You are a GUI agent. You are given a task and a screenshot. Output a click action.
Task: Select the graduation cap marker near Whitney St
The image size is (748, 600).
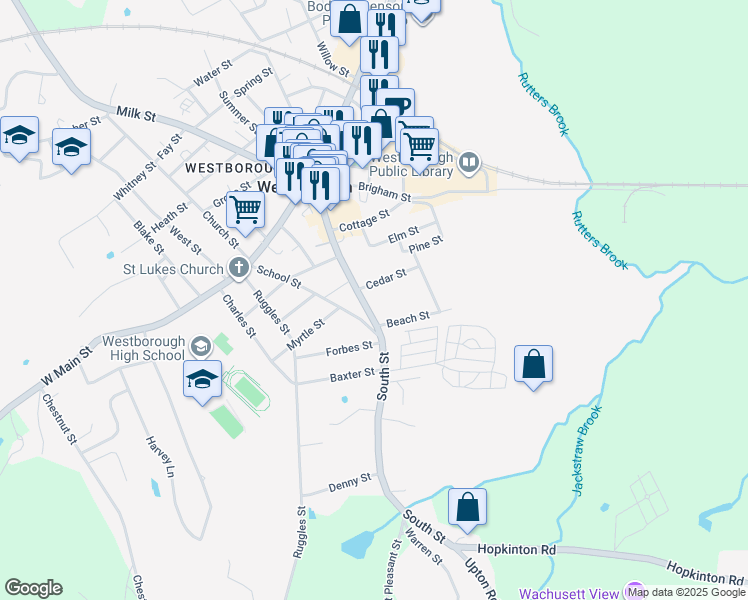pos(72,148)
